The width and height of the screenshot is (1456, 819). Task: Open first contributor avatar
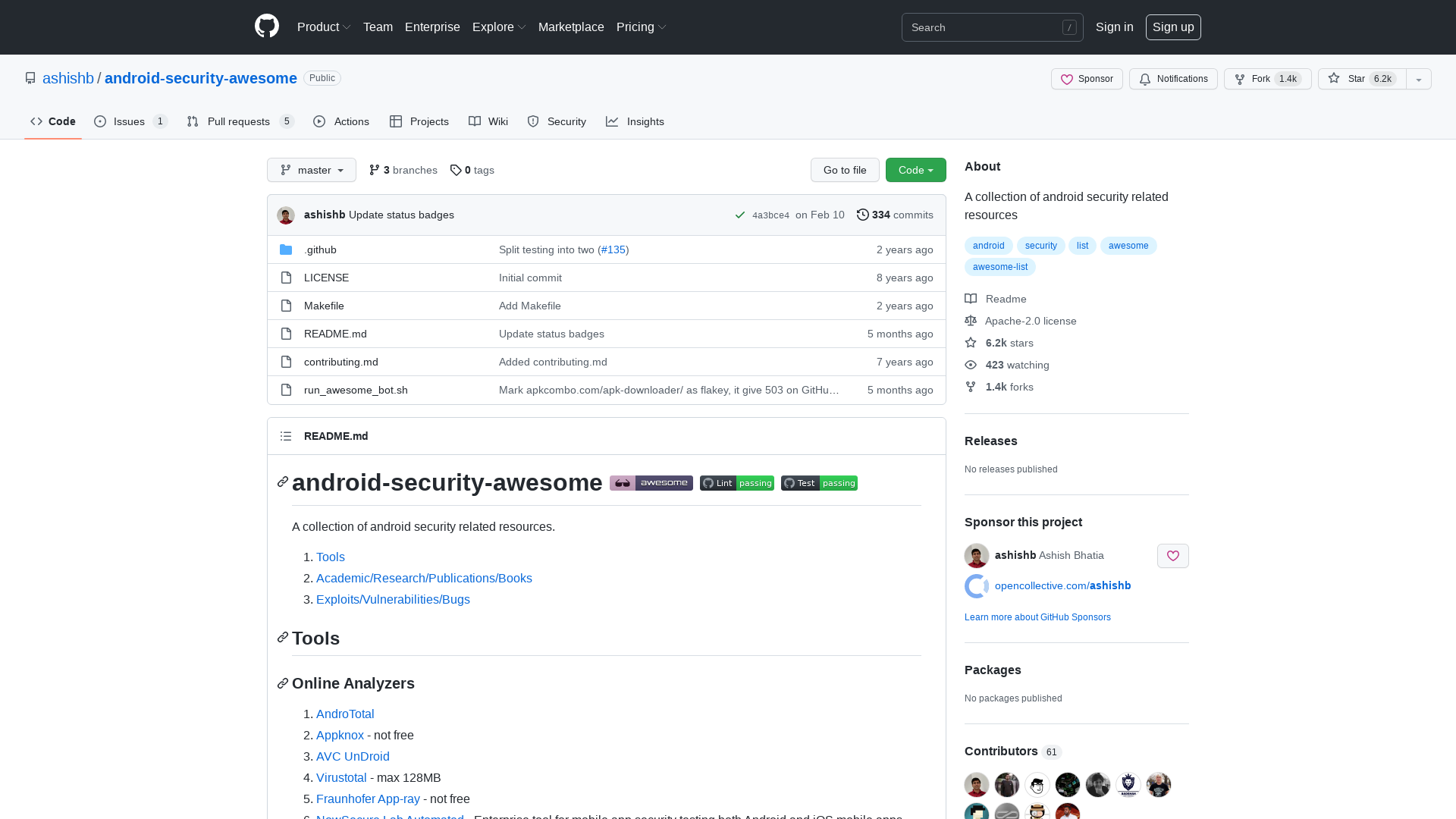pos(977,785)
